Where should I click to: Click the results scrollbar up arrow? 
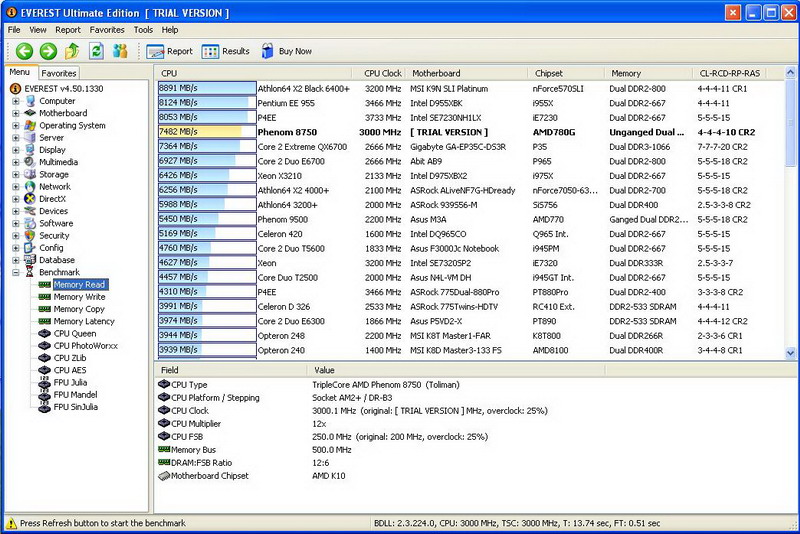point(790,73)
